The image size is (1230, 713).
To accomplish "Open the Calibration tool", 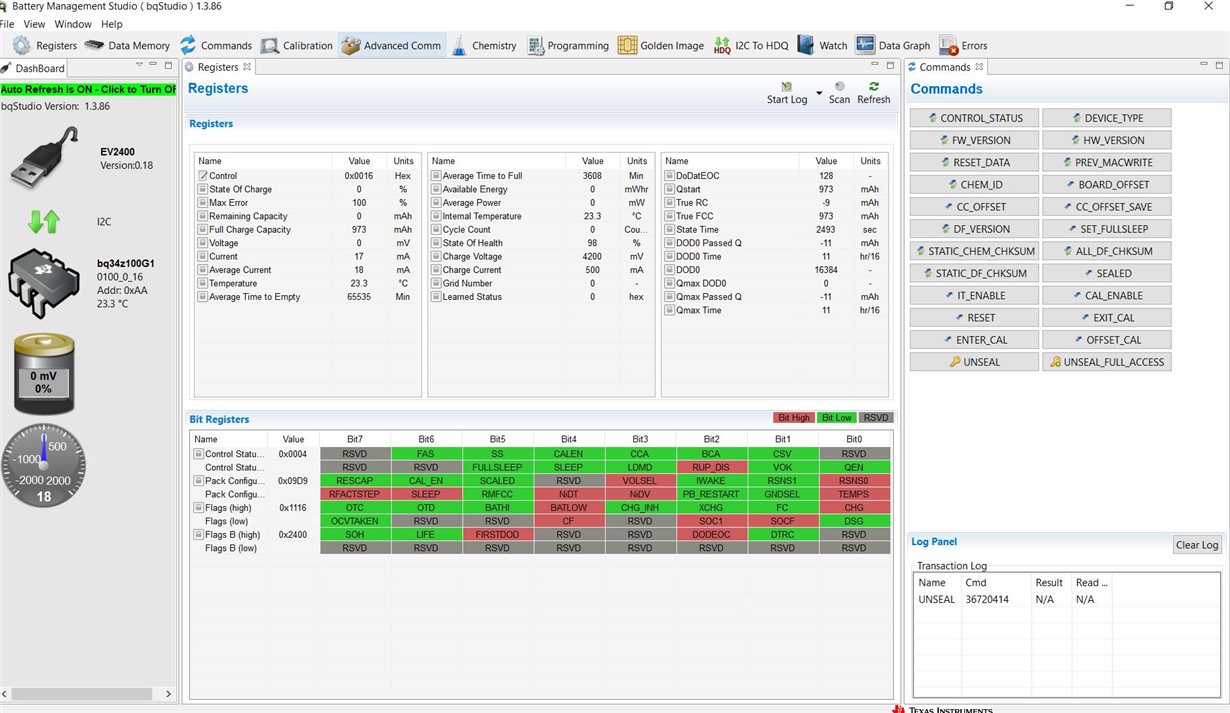I will coord(297,45).
